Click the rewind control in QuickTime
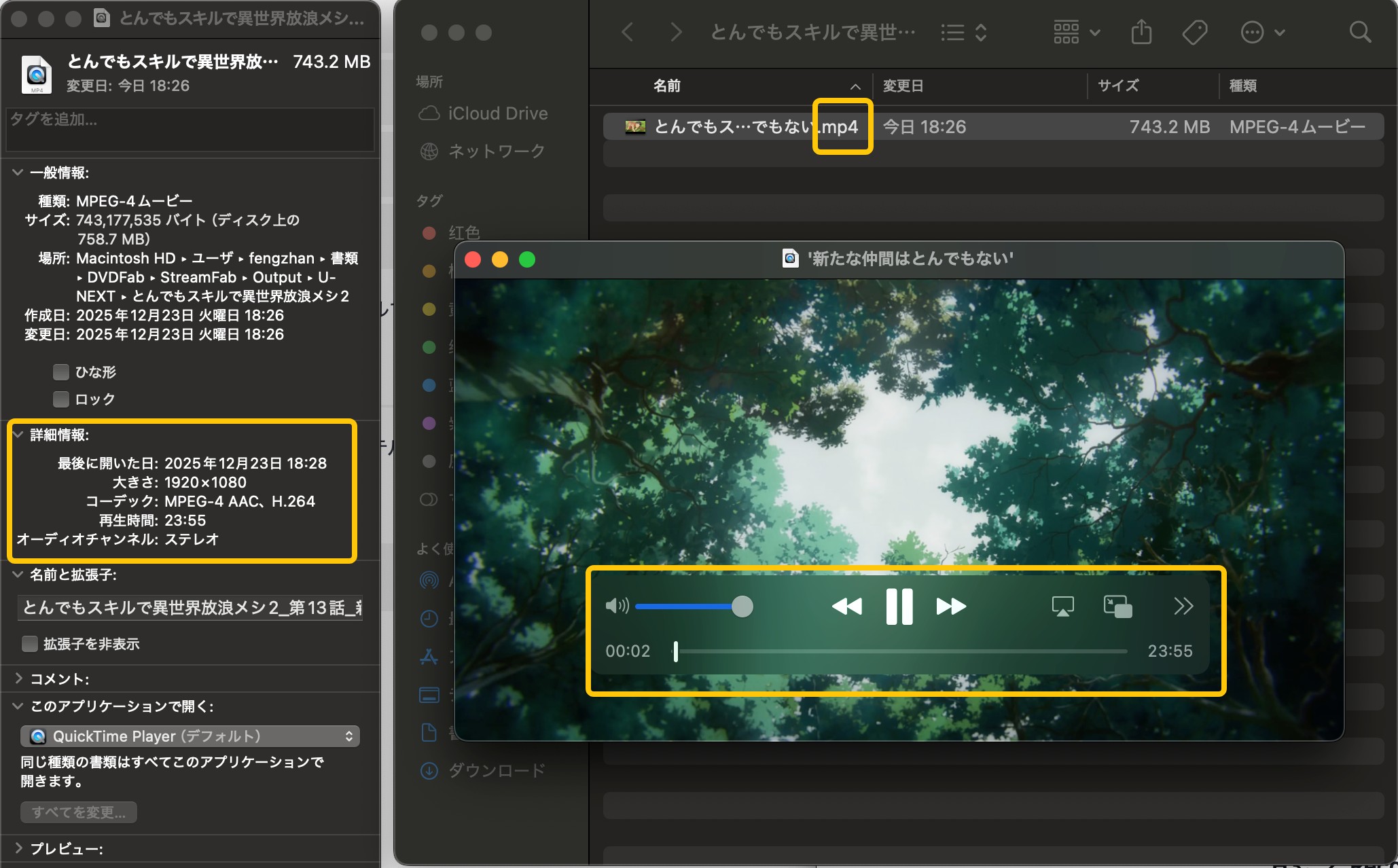The image size is (1398, 868). 847,606
